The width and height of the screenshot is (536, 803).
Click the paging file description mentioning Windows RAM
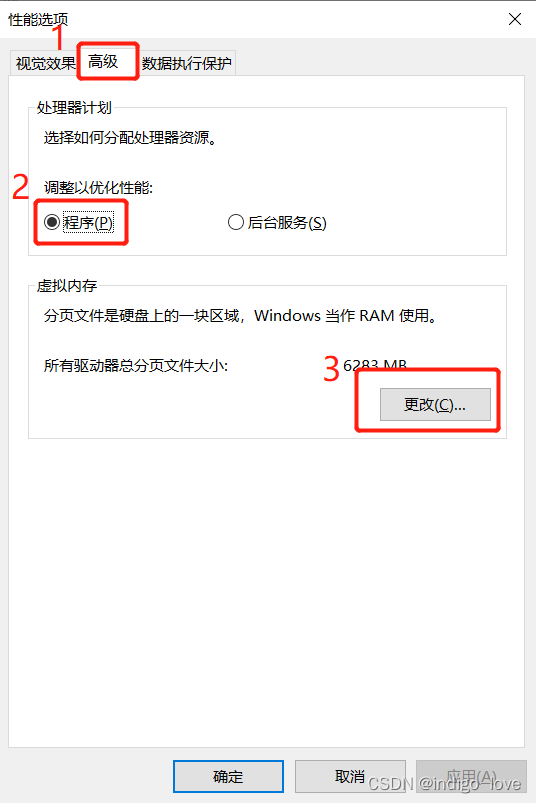pos(242,315)
